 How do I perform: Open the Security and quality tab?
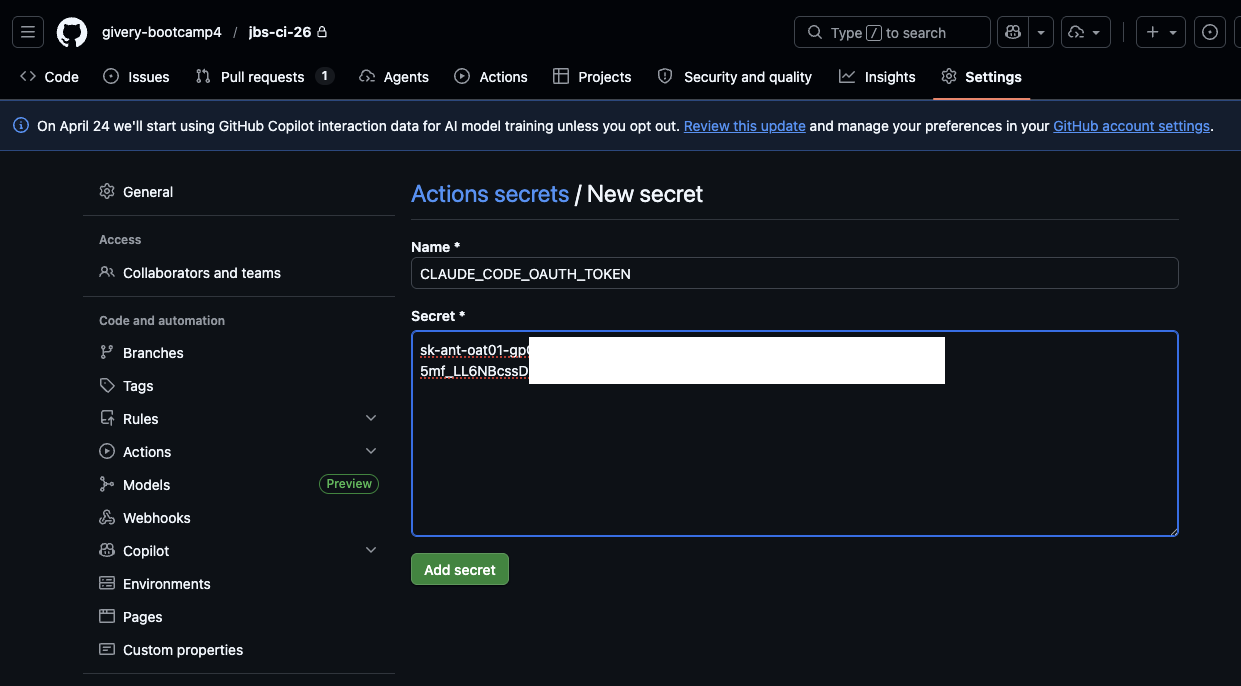pos(735,77)
